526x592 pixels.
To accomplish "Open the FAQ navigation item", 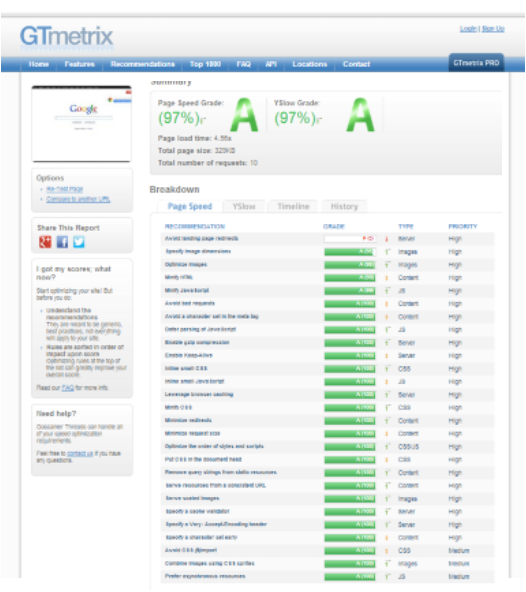I will click(244, 64).
